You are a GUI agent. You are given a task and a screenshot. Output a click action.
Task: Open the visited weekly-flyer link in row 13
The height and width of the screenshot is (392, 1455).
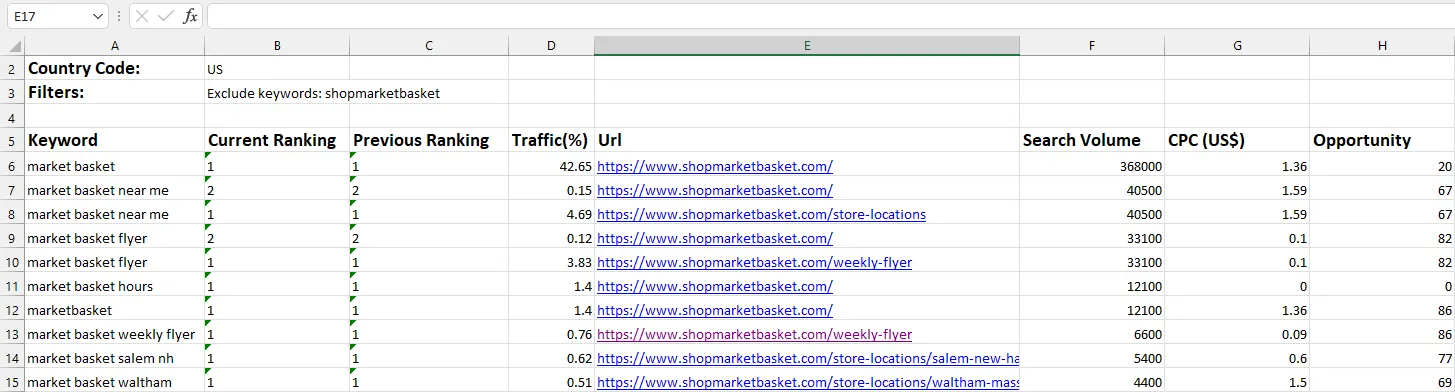(754, 334)
